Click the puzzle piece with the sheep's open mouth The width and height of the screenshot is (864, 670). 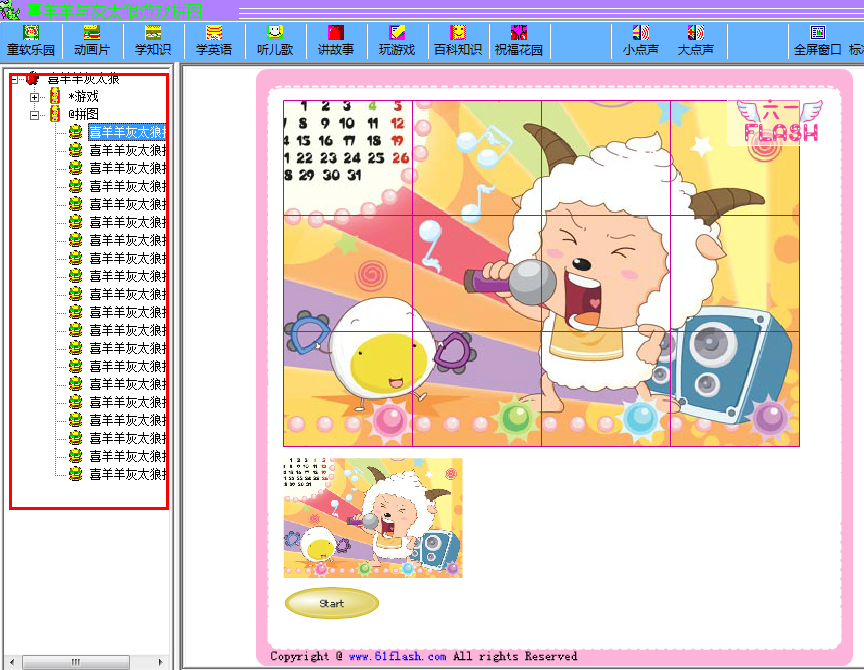pos(606,273)
